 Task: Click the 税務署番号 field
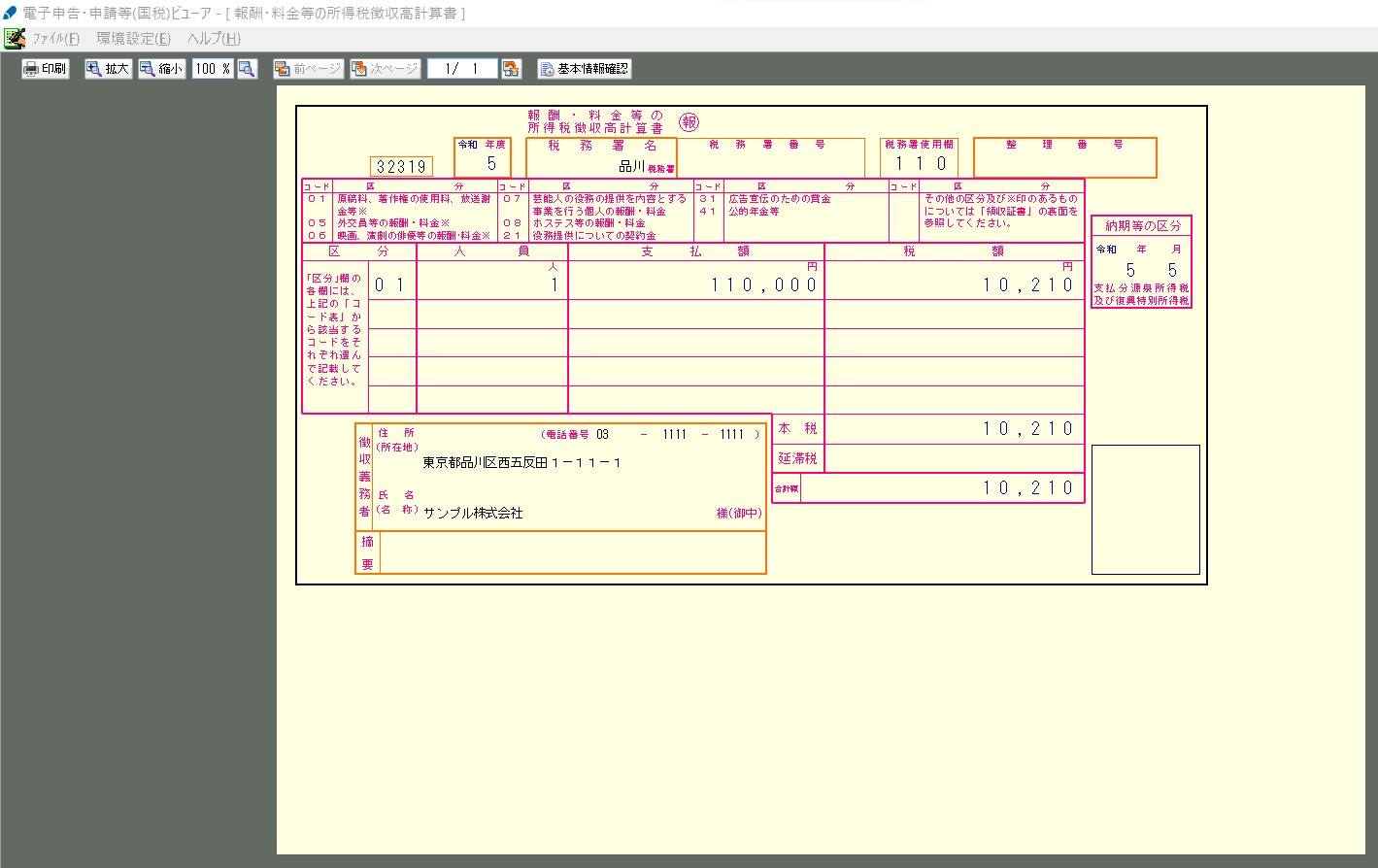click(x=770, y=158)
